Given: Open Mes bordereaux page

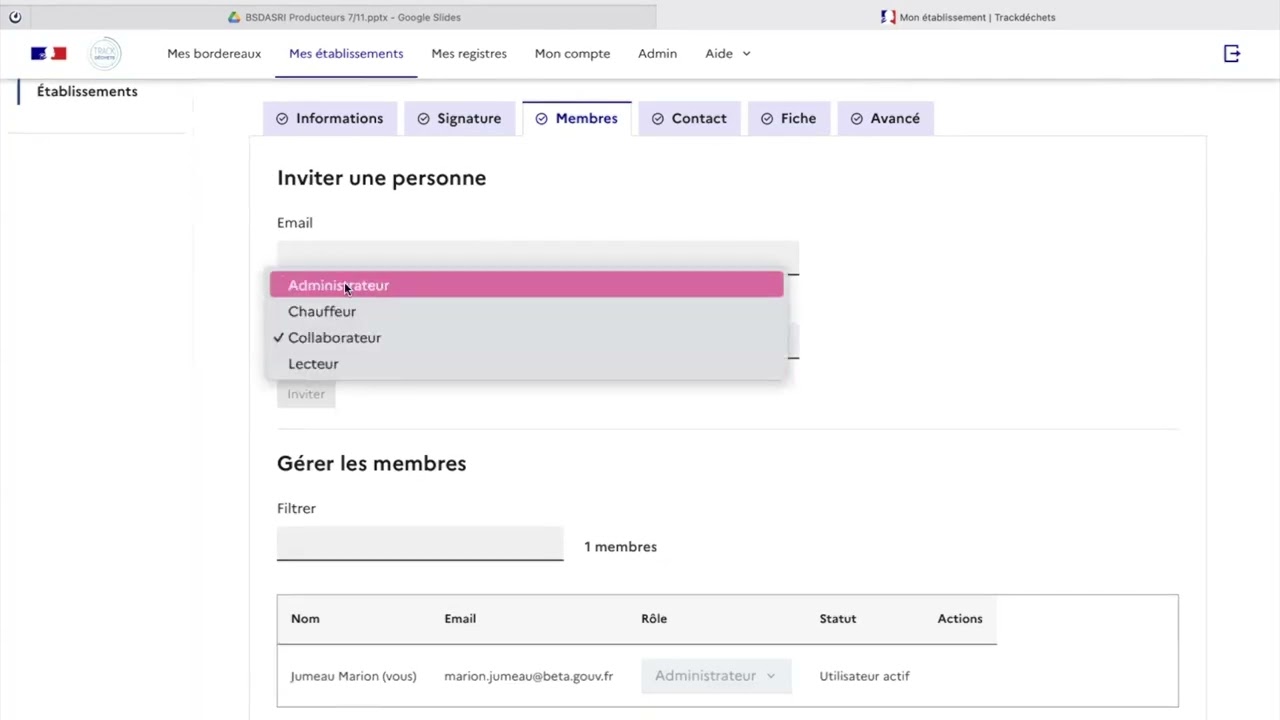Looking at the screenshot, I should 214,54.
